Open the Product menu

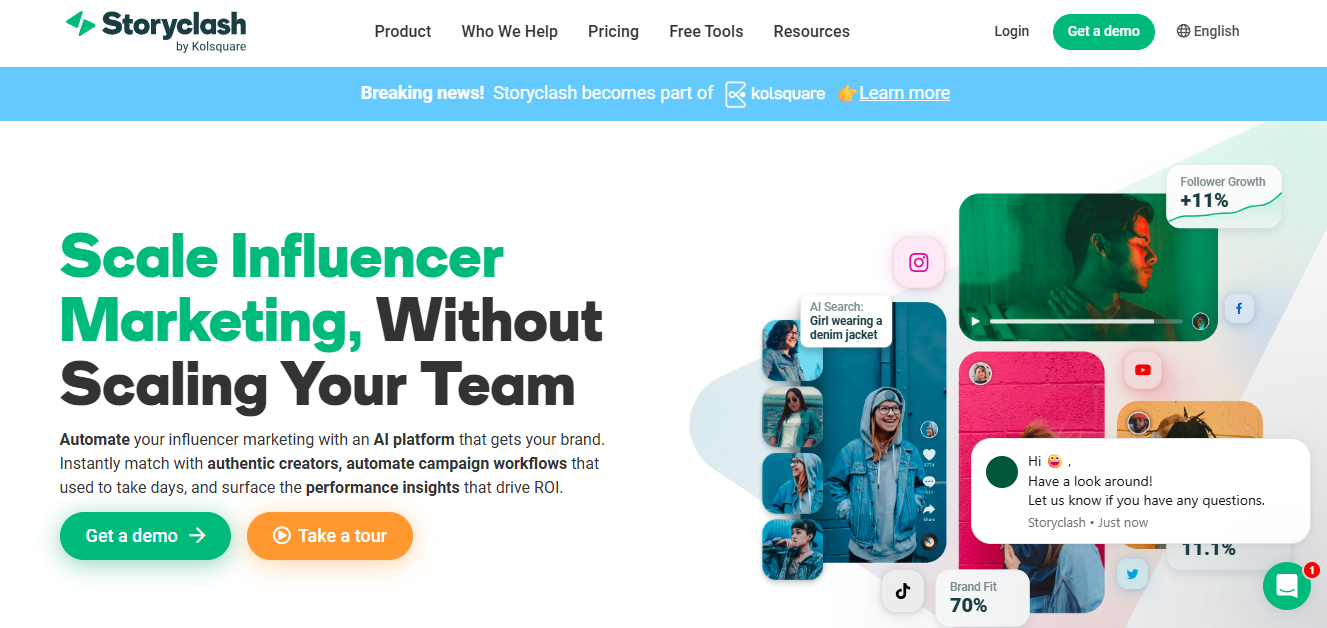(x=403, y=31)
